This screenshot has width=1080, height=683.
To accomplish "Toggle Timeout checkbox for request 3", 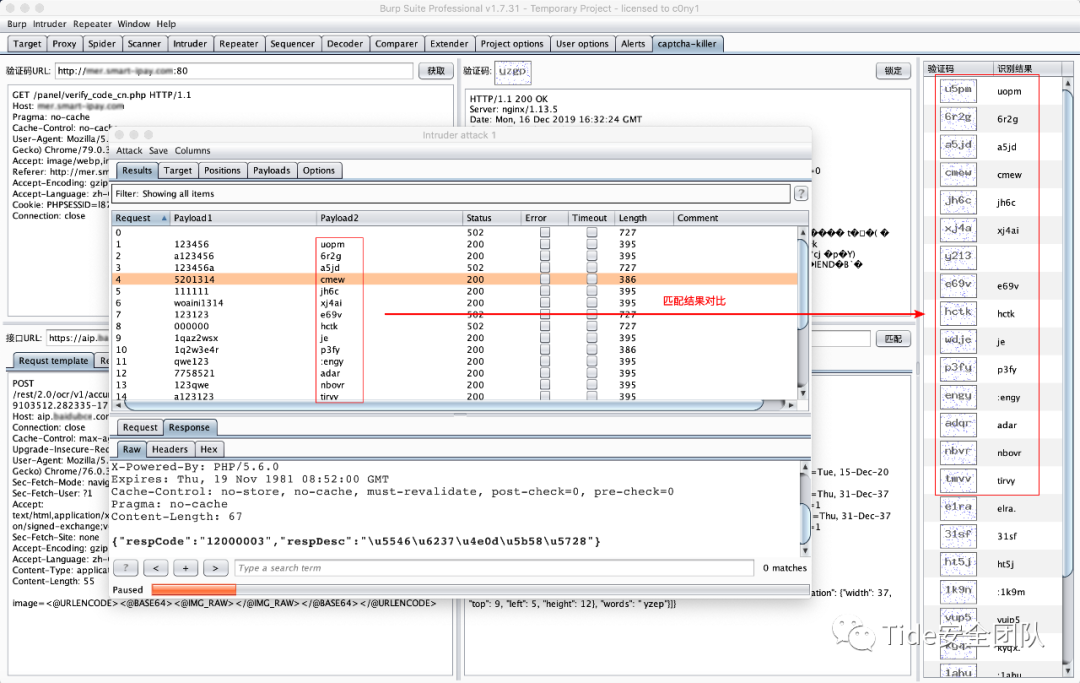I will click(592, 268).
